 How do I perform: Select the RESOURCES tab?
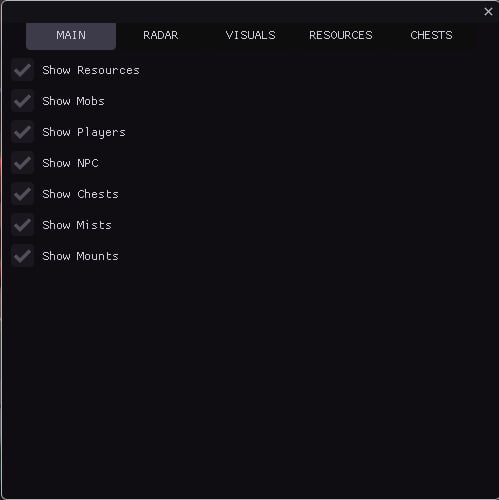pyautogui.click(x=341, y=36)
